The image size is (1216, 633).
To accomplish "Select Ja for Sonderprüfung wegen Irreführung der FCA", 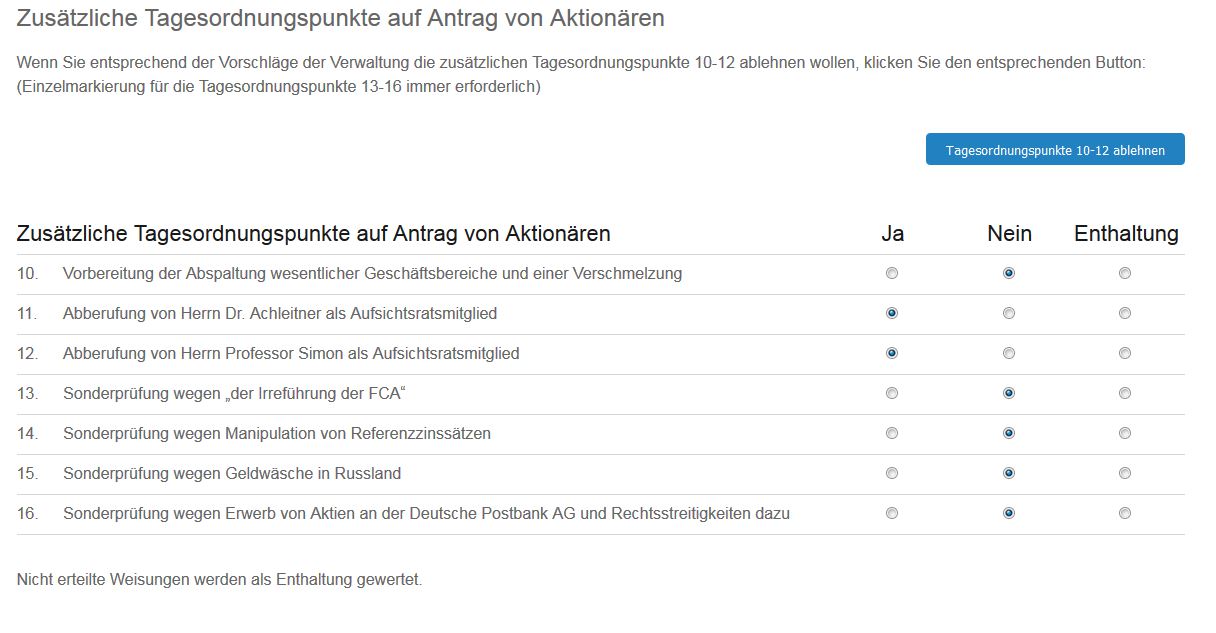I will click(x=891, y=393).
